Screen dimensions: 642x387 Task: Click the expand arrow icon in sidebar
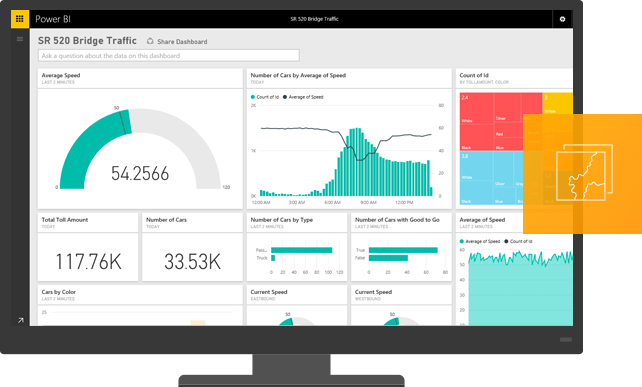pyautogui.click(x=20, y=320)
